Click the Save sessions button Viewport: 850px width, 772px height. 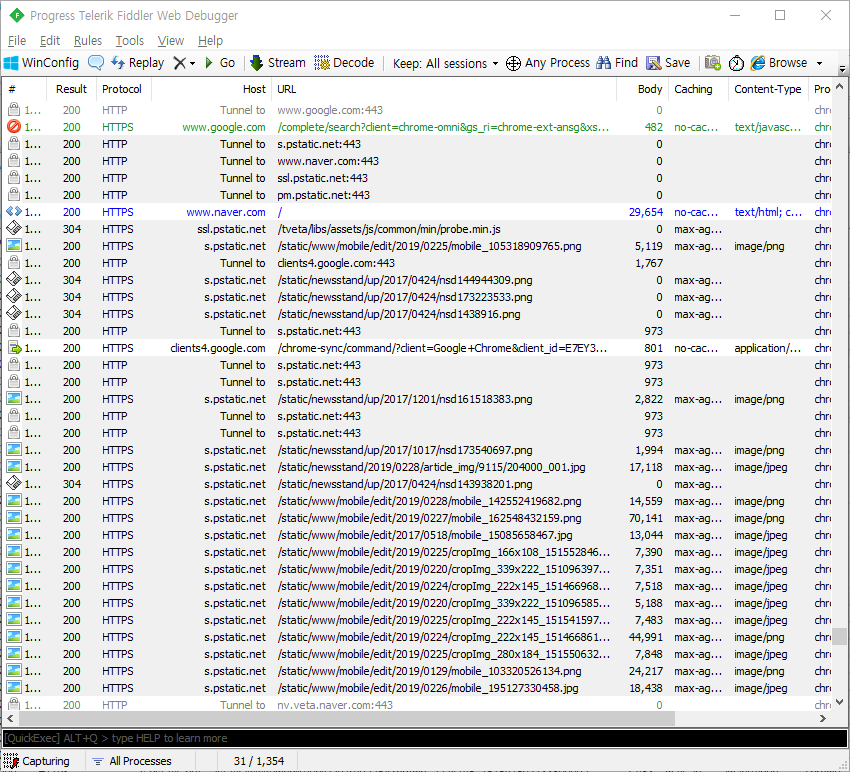668,63
